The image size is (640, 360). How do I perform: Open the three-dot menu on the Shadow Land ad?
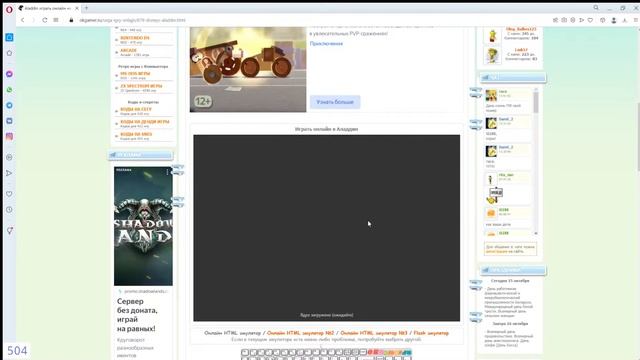click(167, 172)
